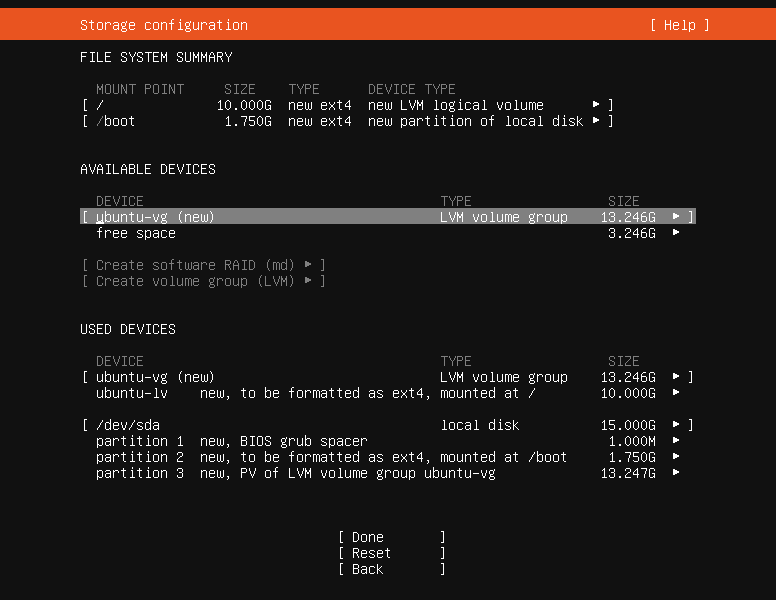This screenshot has height=600, width=776.
Task: Open Create software RAID (md) option
Action: click(x=203, y=265)
